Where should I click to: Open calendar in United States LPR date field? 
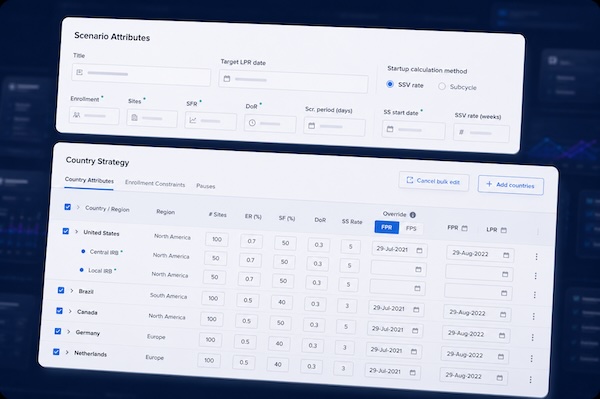pyautogui.click(x=506, y=255)
